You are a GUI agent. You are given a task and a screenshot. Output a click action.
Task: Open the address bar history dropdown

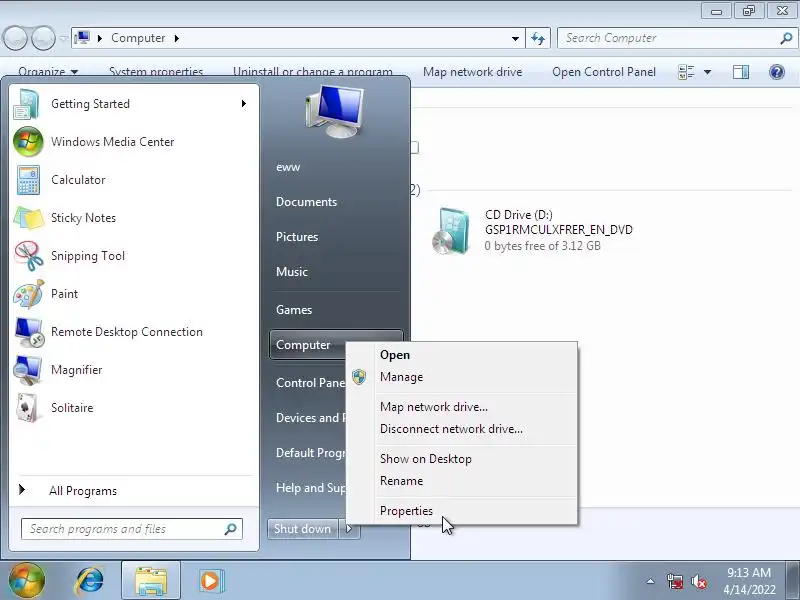[x=515, y=38]
